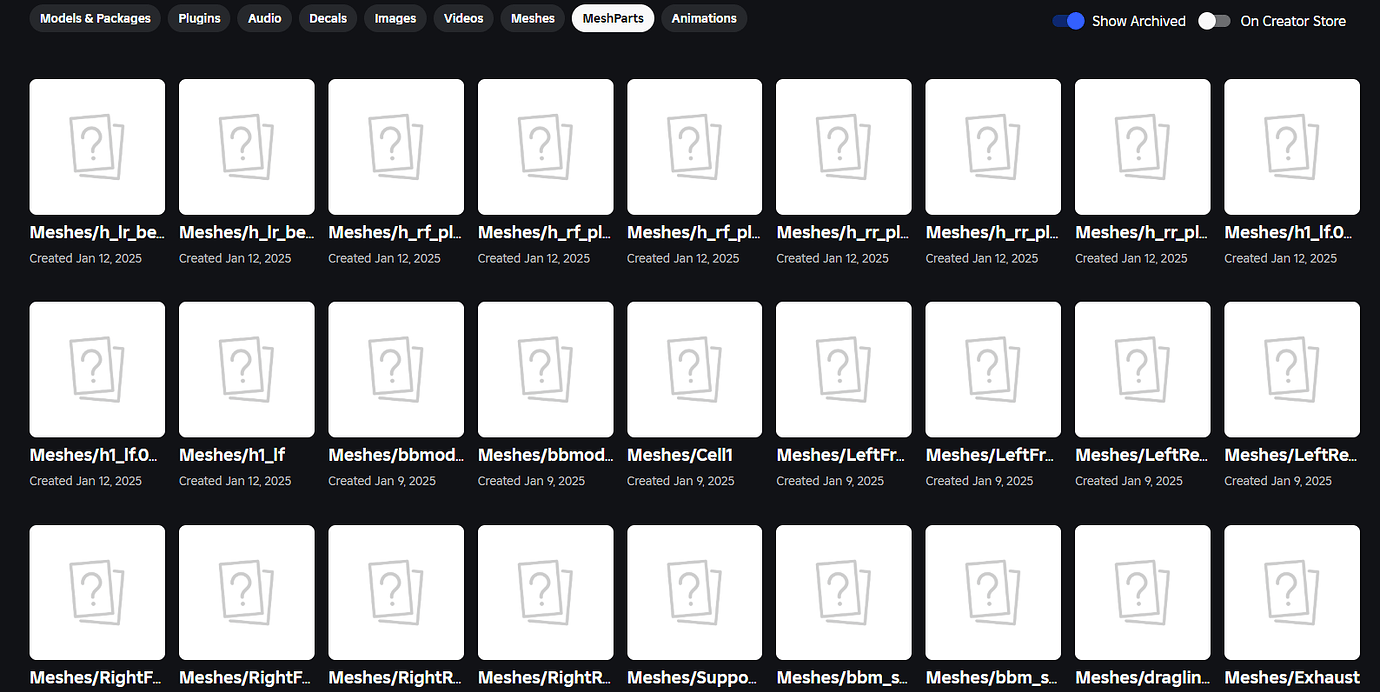
Task: Click the created date under Meshes/Cell1
Action: point(681,481)
